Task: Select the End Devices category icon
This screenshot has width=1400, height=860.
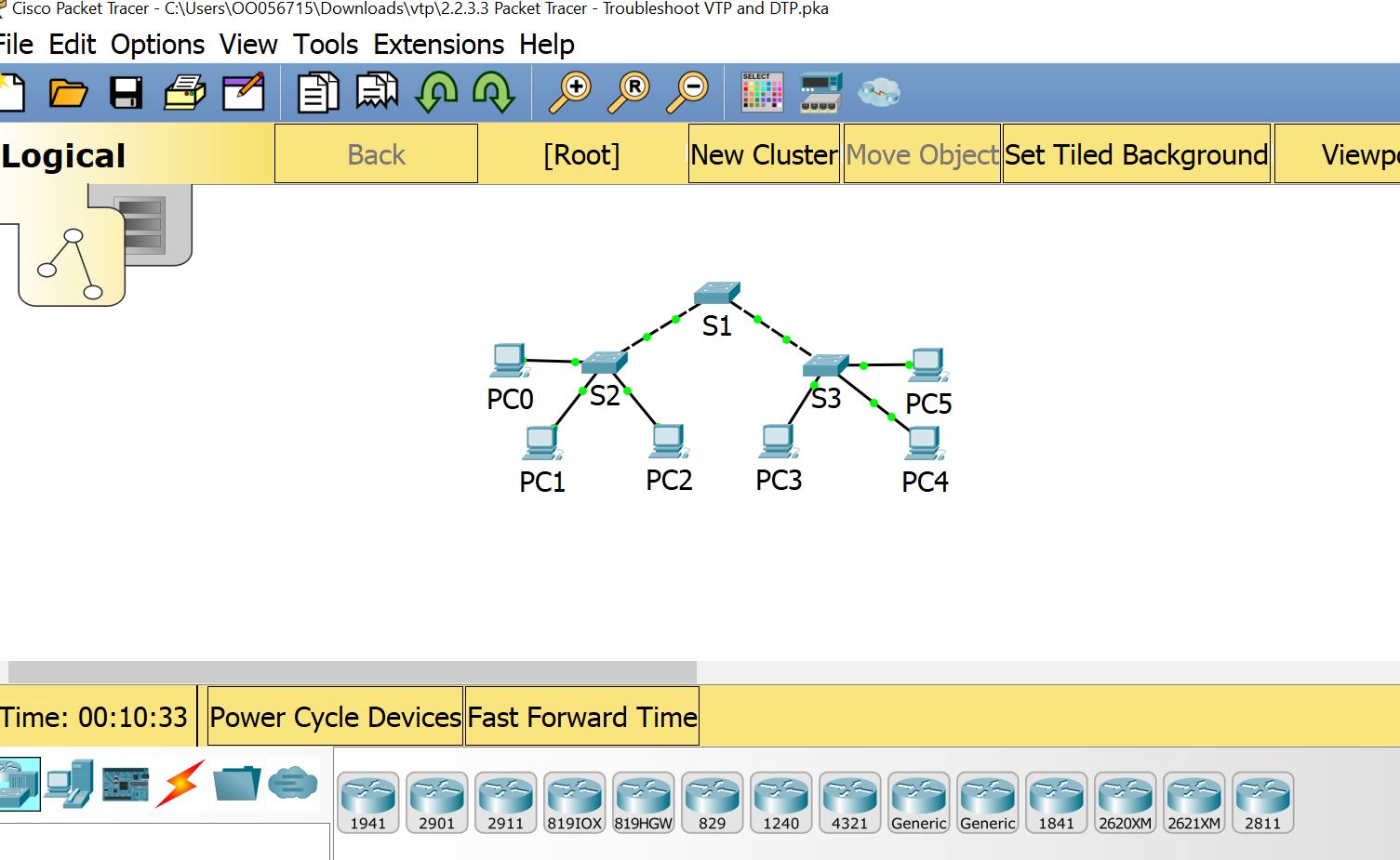Action: pyautogui.click(x=70, y=784)
